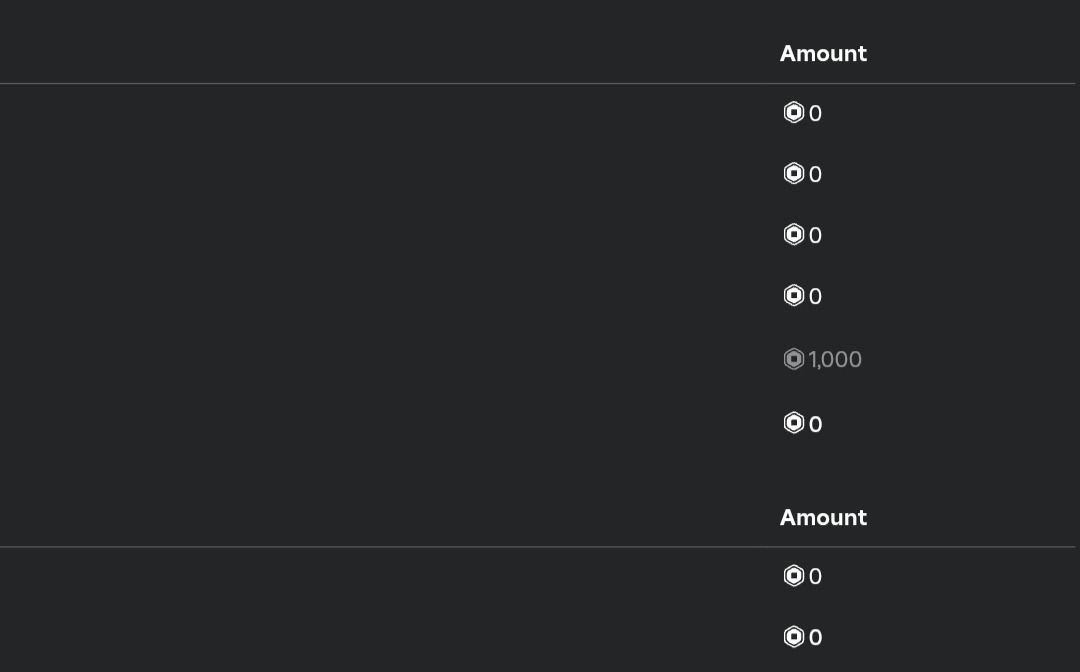Click the divider line under bottom Amount header
The height and width of the screenshot is (672, 1080).
(537, 547)
